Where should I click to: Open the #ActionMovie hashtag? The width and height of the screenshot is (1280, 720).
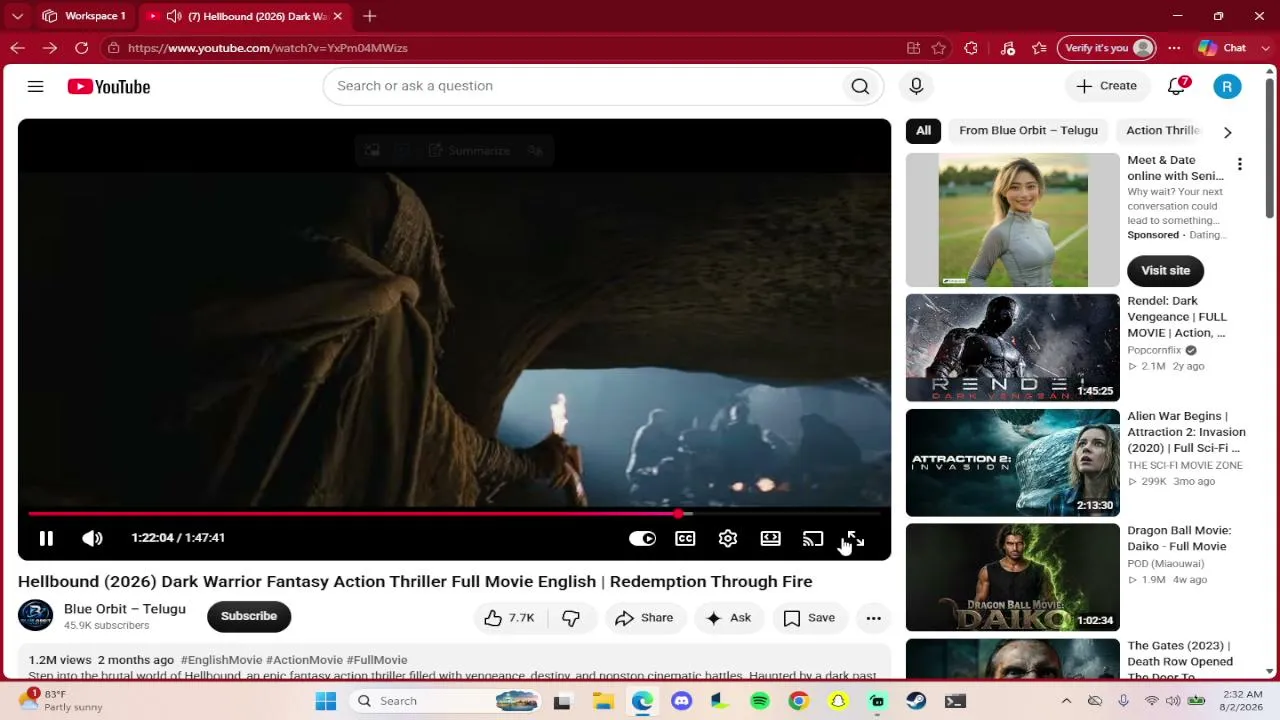coord(304,660)
